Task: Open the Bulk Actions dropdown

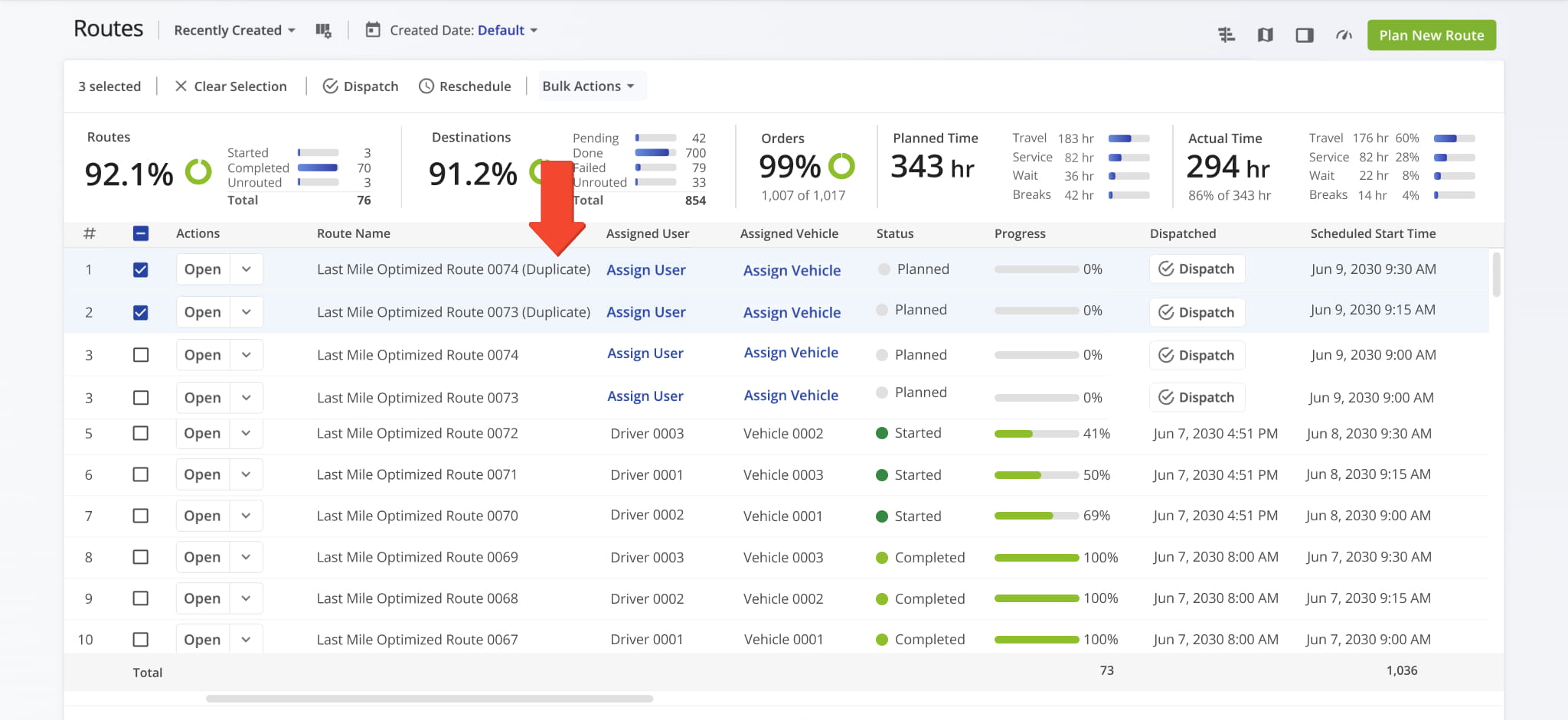Action: click(x=588, y=86)
